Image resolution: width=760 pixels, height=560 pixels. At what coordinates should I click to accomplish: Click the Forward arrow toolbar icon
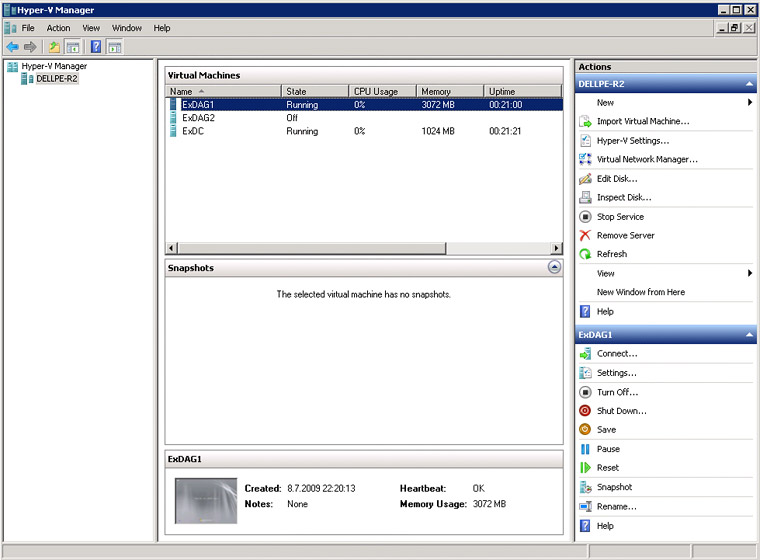pos(30,47)
